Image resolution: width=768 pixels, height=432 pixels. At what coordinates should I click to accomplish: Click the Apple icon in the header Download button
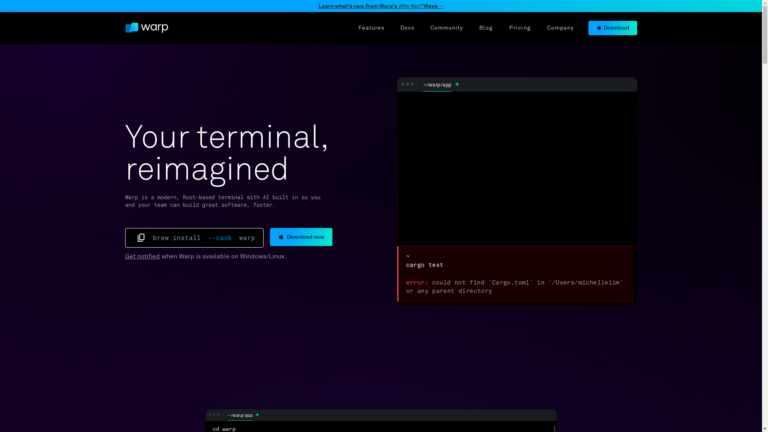point(599,28)
